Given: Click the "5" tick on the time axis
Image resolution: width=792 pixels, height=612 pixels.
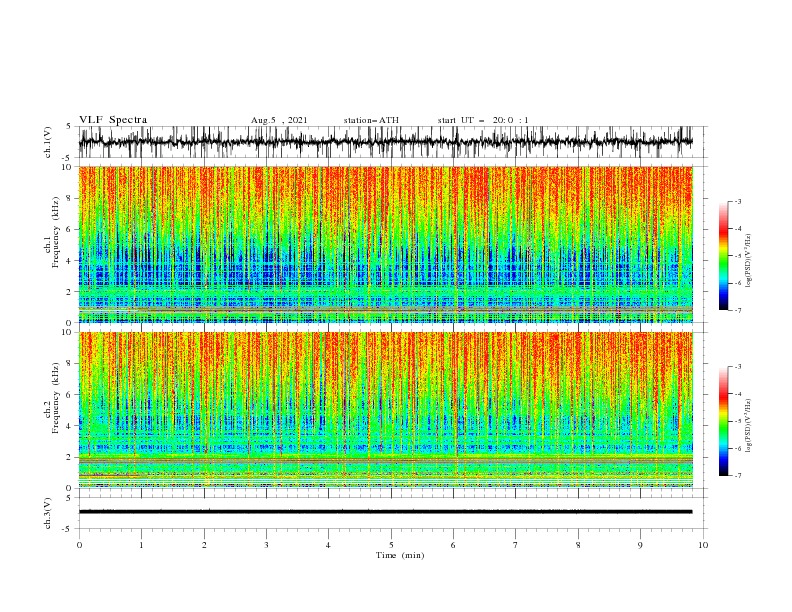Looking at the screenshot, I should coord(391,545).
